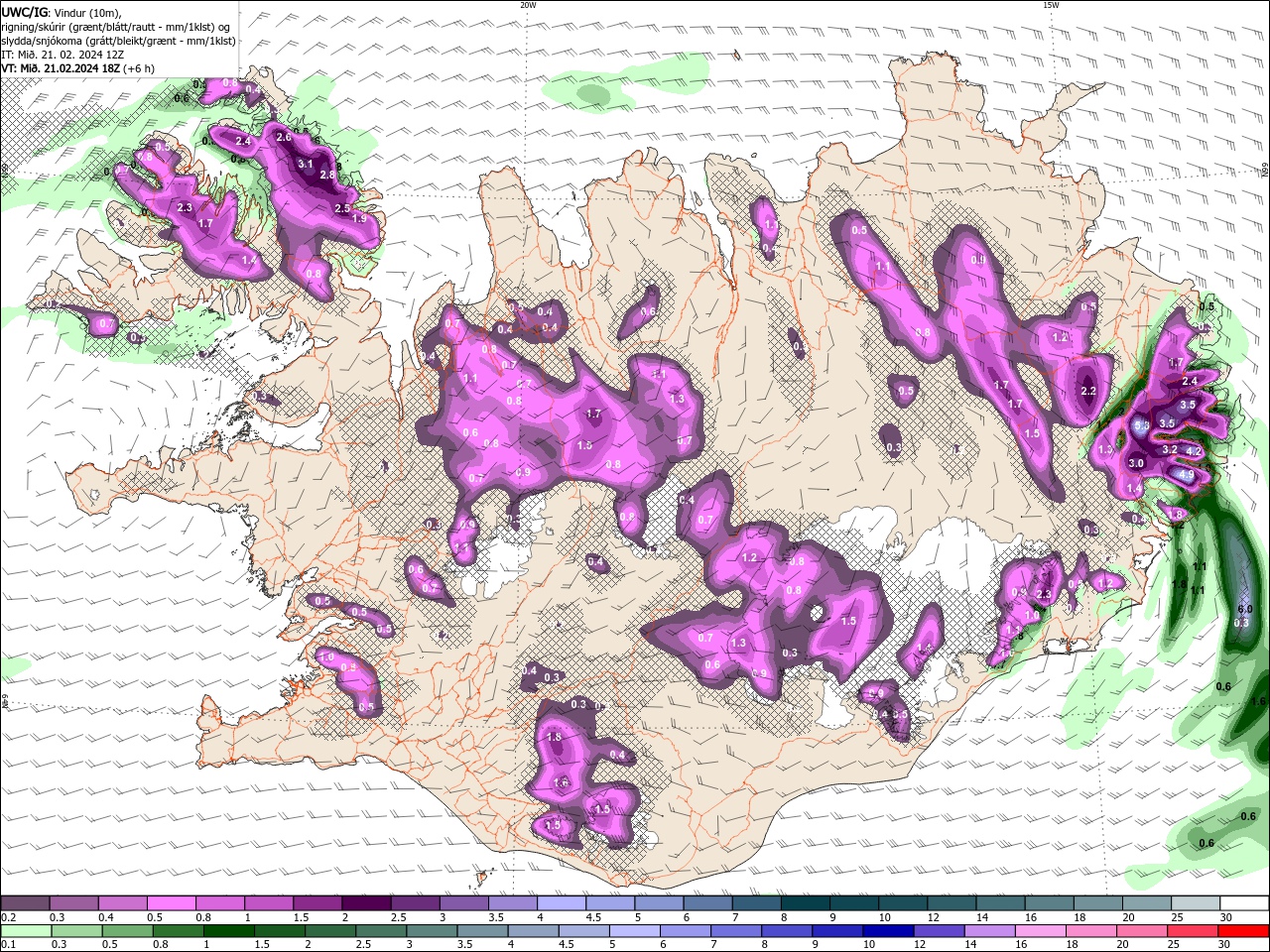The width and height of the screenshot is (1270, 952).
Task: Click the '0.1' legend label text
Action: click(9, 945)
